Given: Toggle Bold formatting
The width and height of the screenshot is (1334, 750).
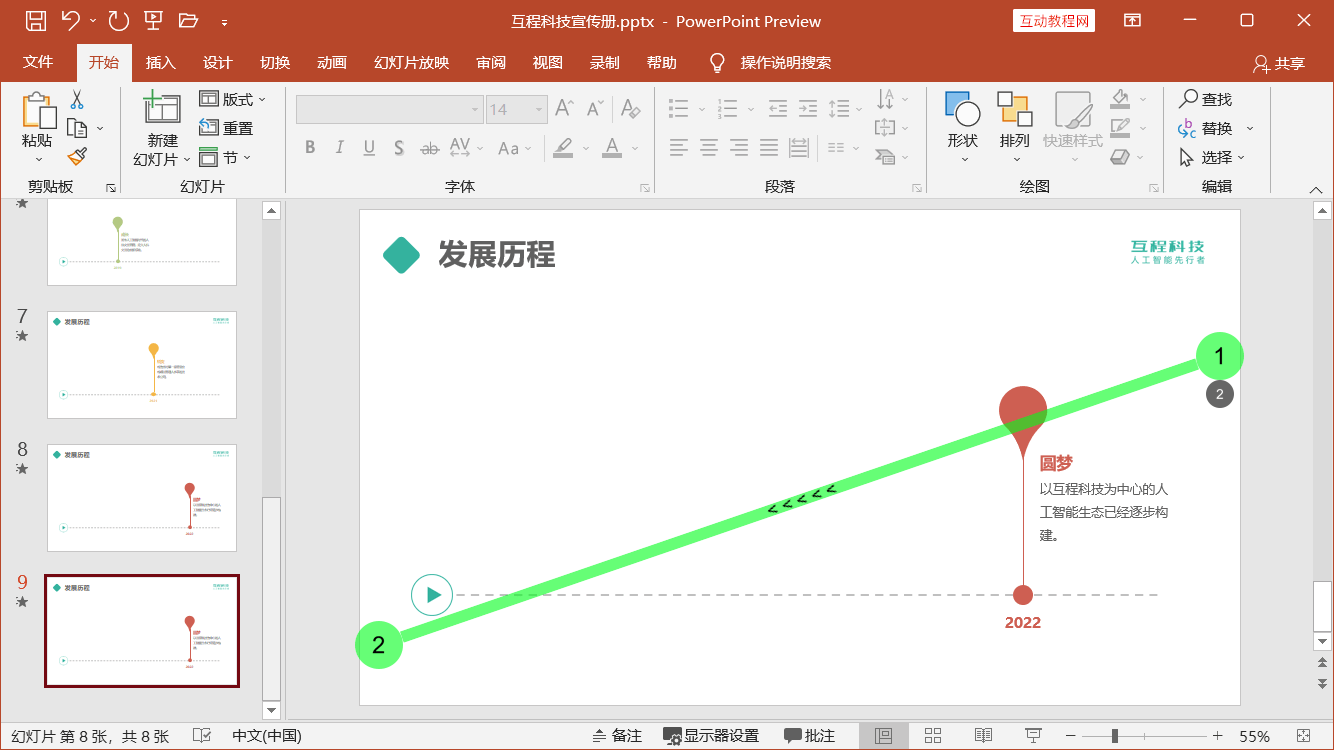Looking at the screenshot, I should tap(310, 148).
